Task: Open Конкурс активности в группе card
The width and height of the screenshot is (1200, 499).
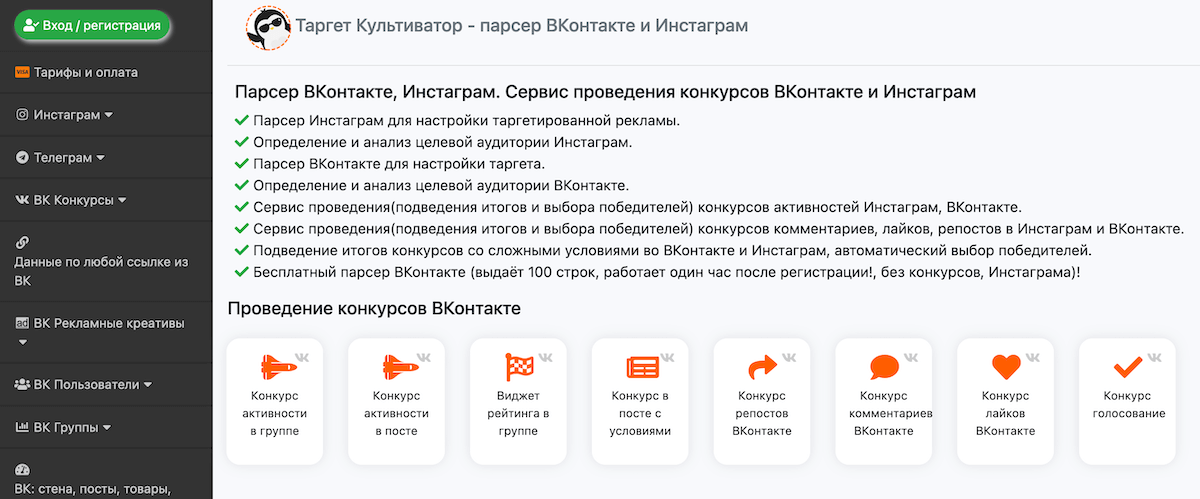Action: click(x=275, y=401)
